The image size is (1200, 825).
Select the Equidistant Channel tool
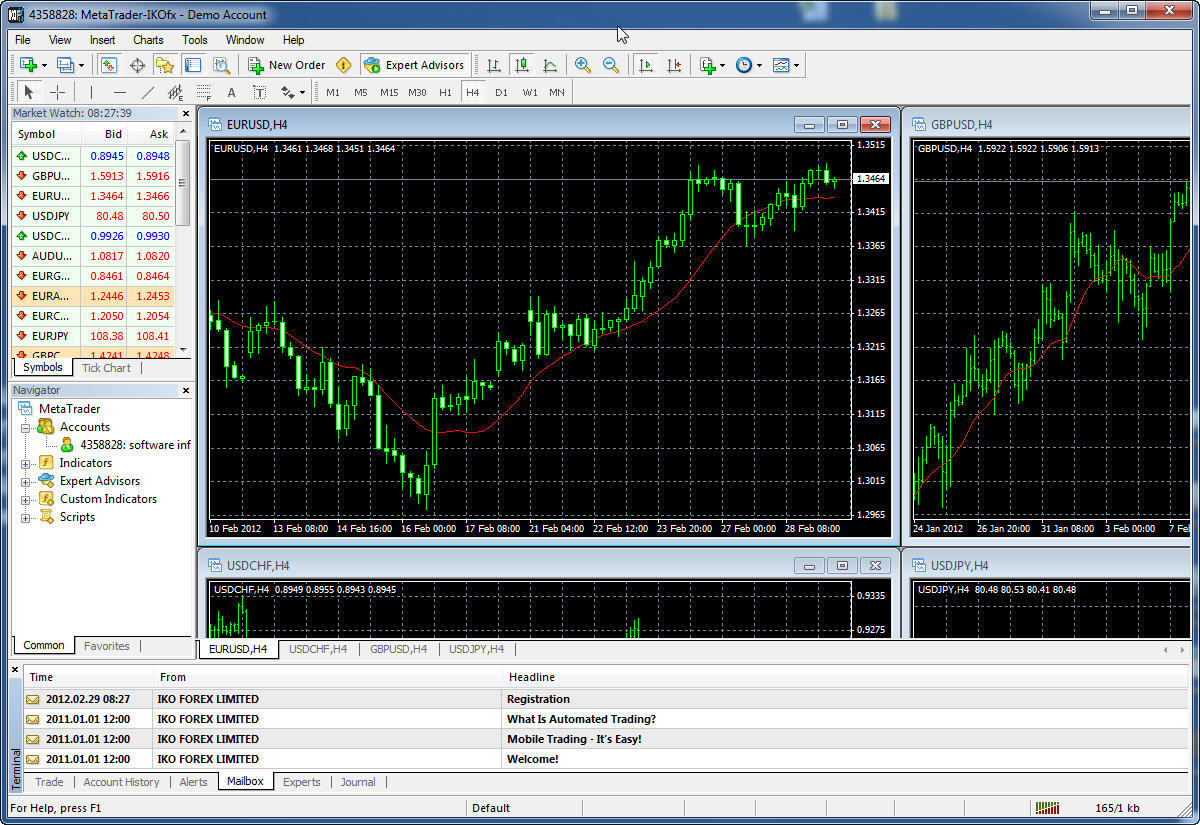[175, 92]
